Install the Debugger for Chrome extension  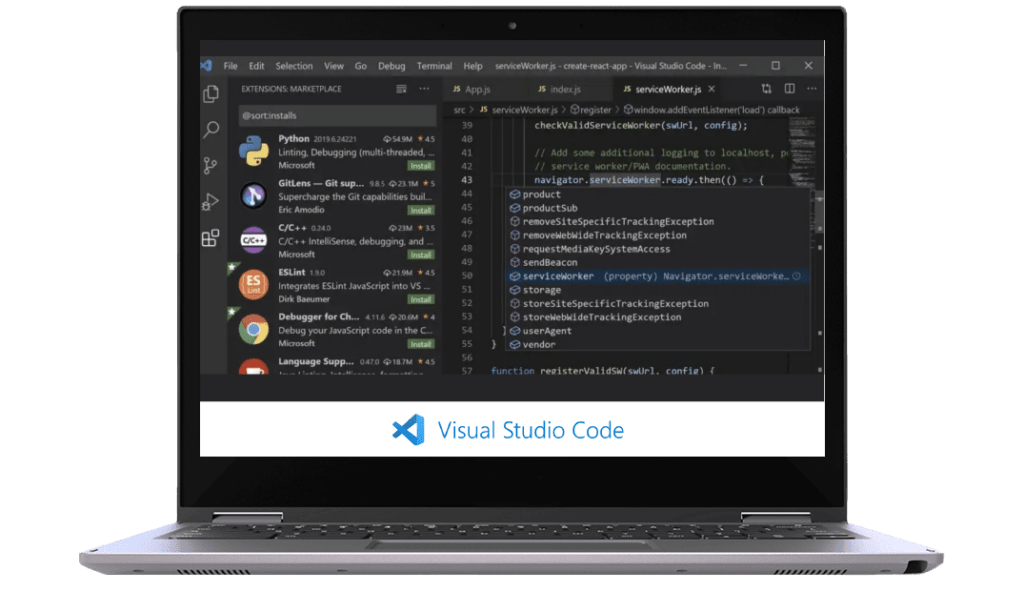[x=421, y=344]
